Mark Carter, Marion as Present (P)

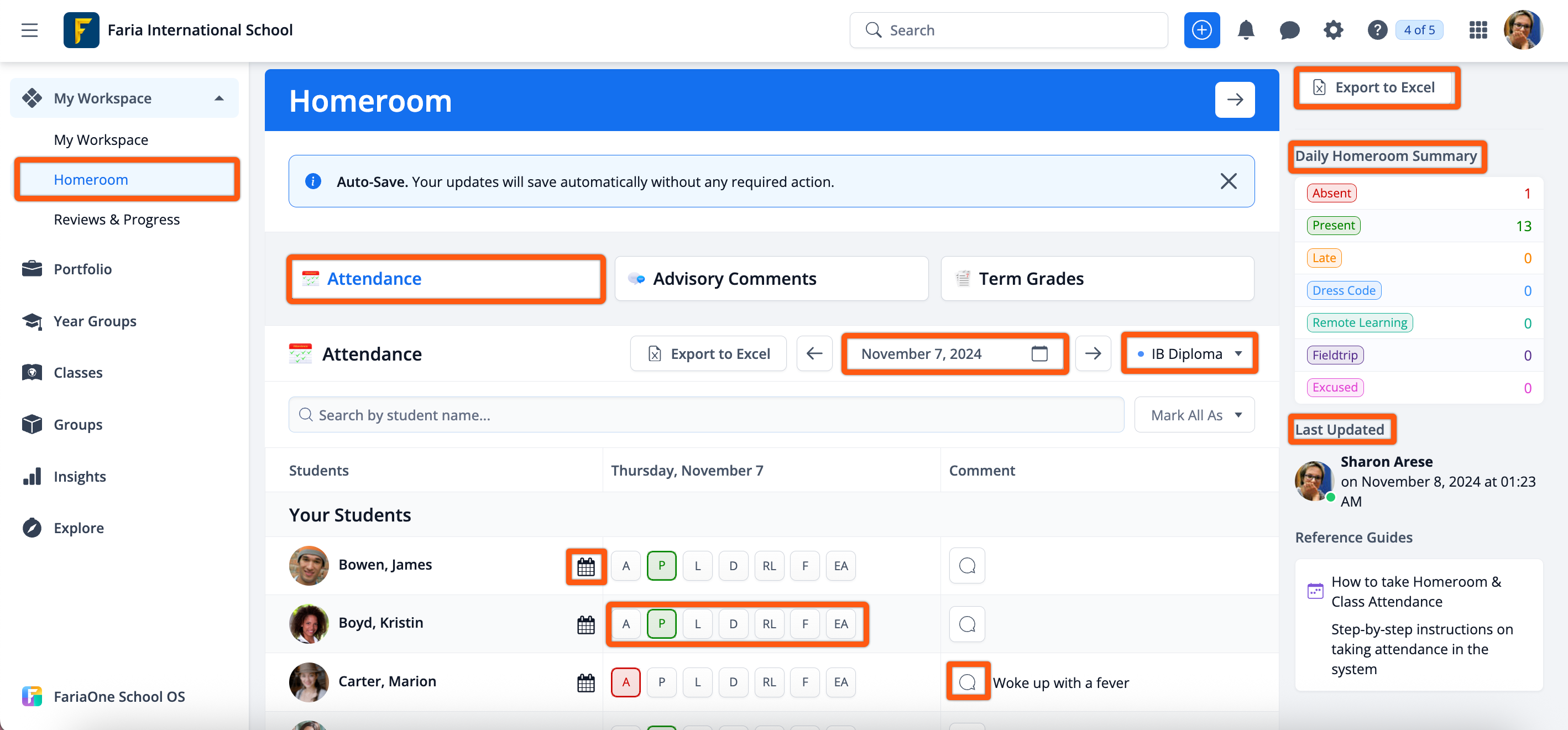(x=661, y=682)
